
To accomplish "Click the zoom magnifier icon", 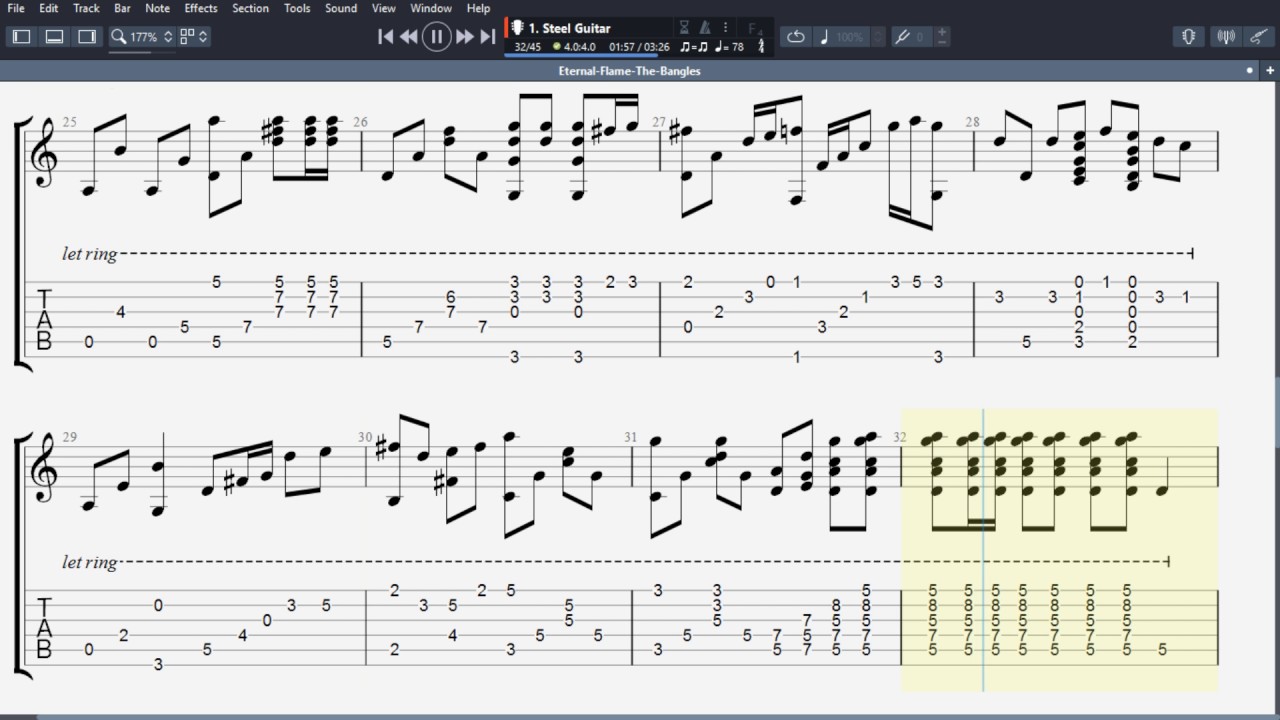I will point(119,37).
